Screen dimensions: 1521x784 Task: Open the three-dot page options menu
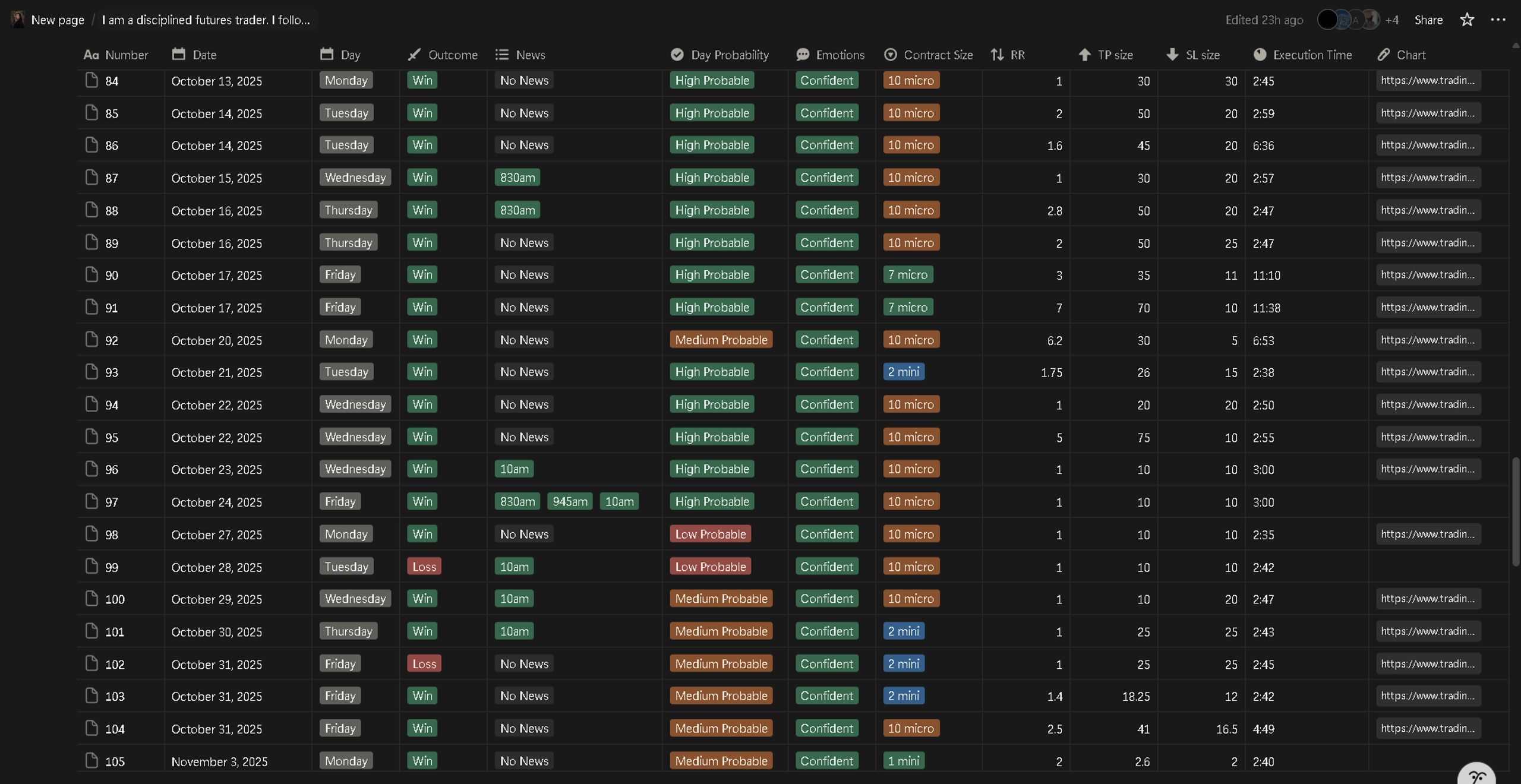click(x=1498, y=20)
